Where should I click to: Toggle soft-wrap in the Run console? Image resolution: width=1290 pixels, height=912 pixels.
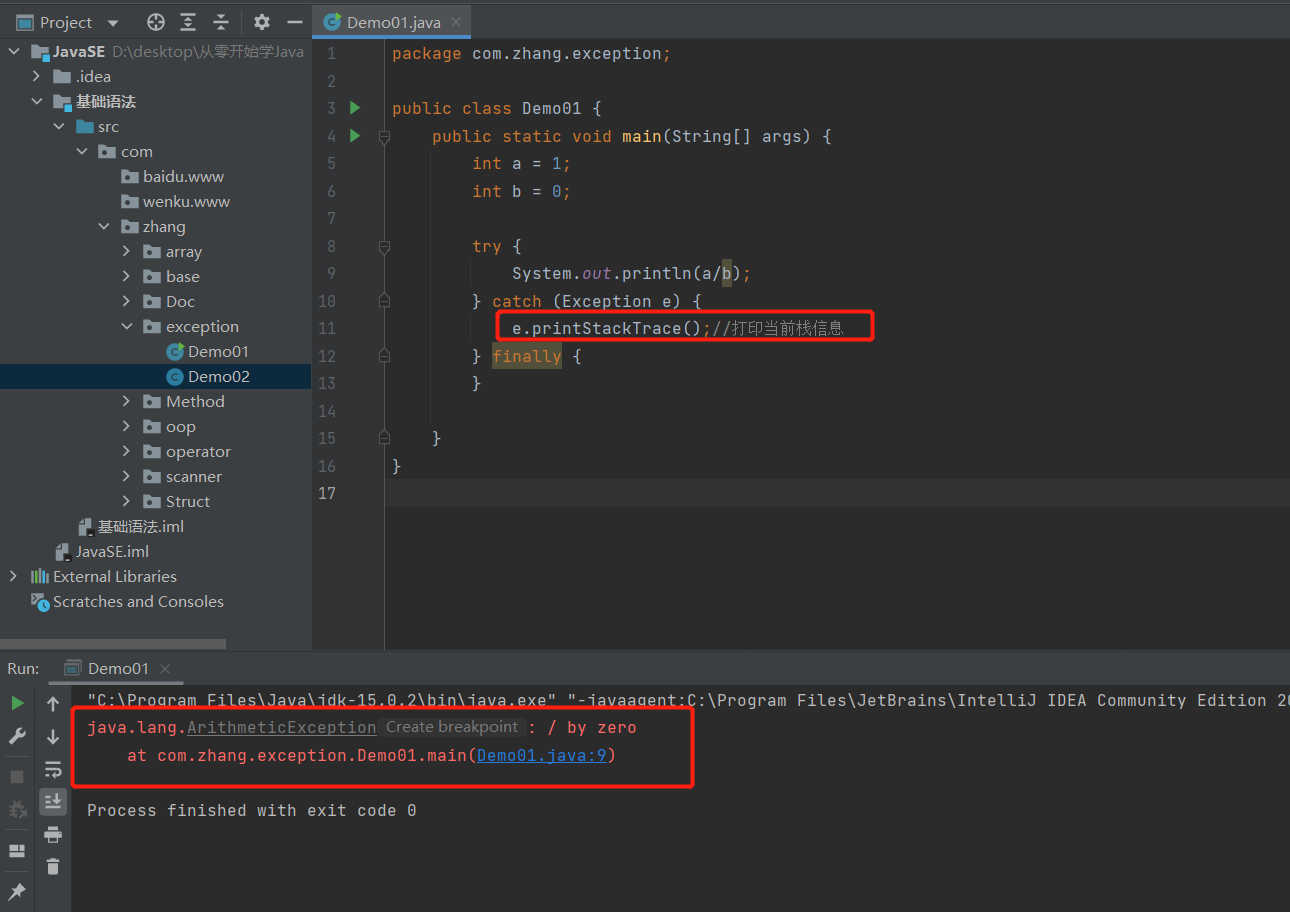53,769
